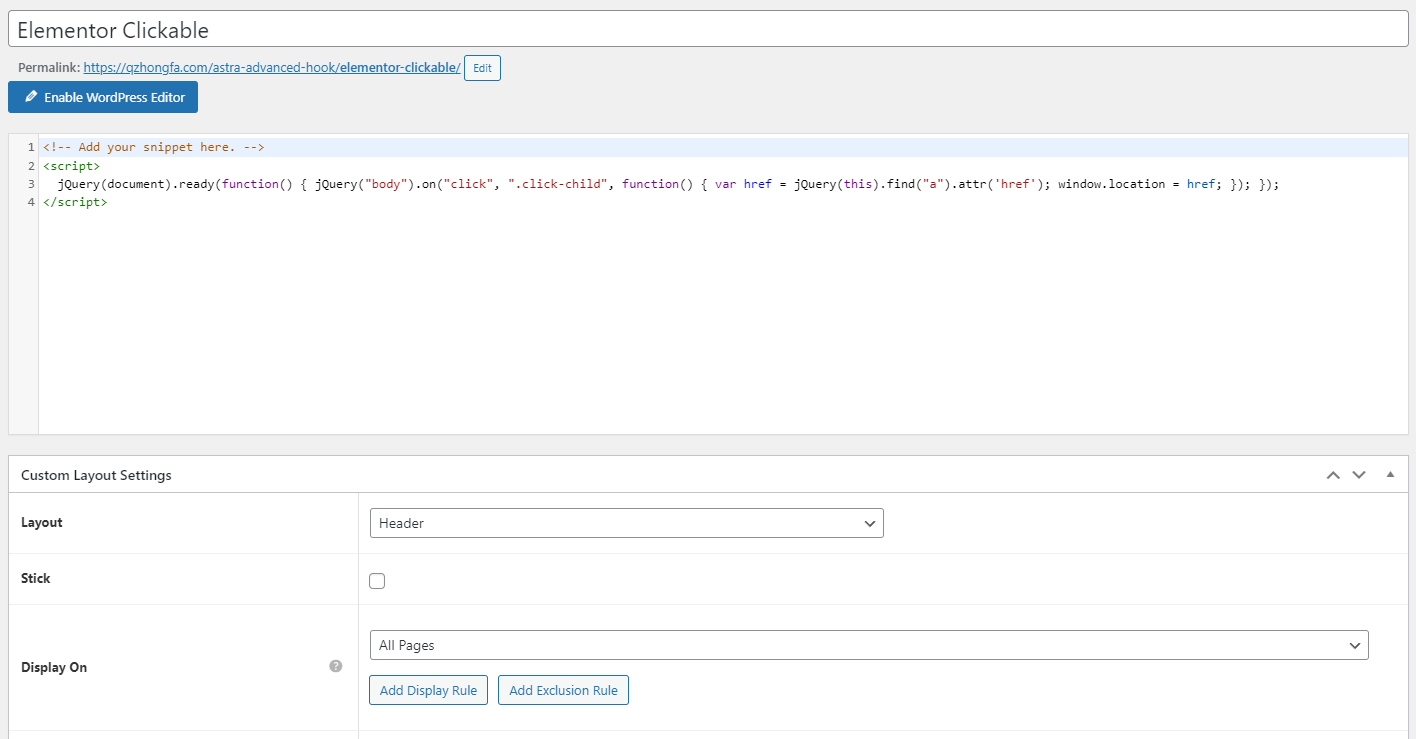Move Custom Layout Settings panel down
Screen dimensions: 1416x739
pos(1359,475)
